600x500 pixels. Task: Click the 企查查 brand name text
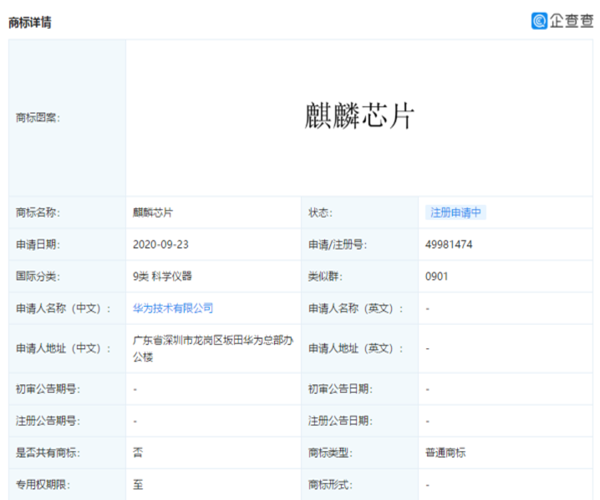coord(571,20)
